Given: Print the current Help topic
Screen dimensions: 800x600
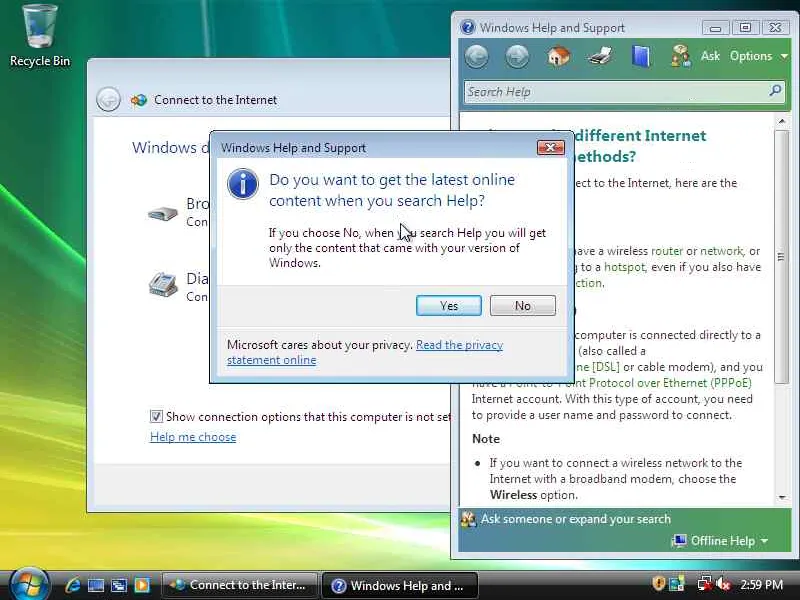Looking at the screenshot, I should click(x=599, y=56).
